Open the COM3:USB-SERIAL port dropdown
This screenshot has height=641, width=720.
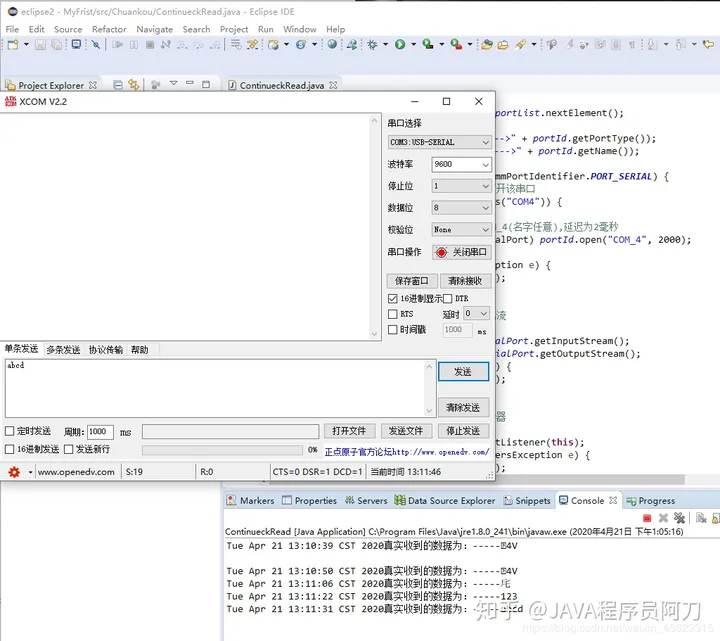439,142
